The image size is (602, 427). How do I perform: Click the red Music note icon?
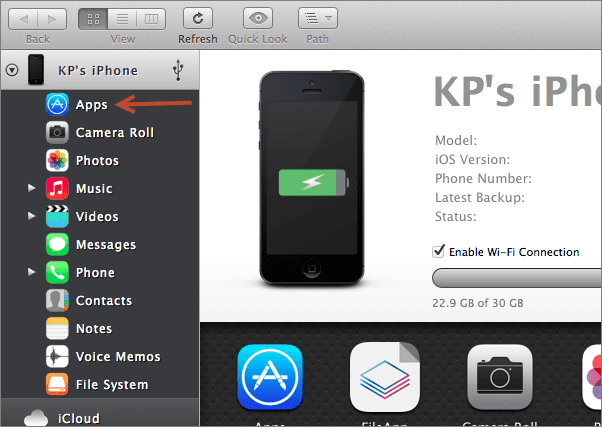pos(57,188)
